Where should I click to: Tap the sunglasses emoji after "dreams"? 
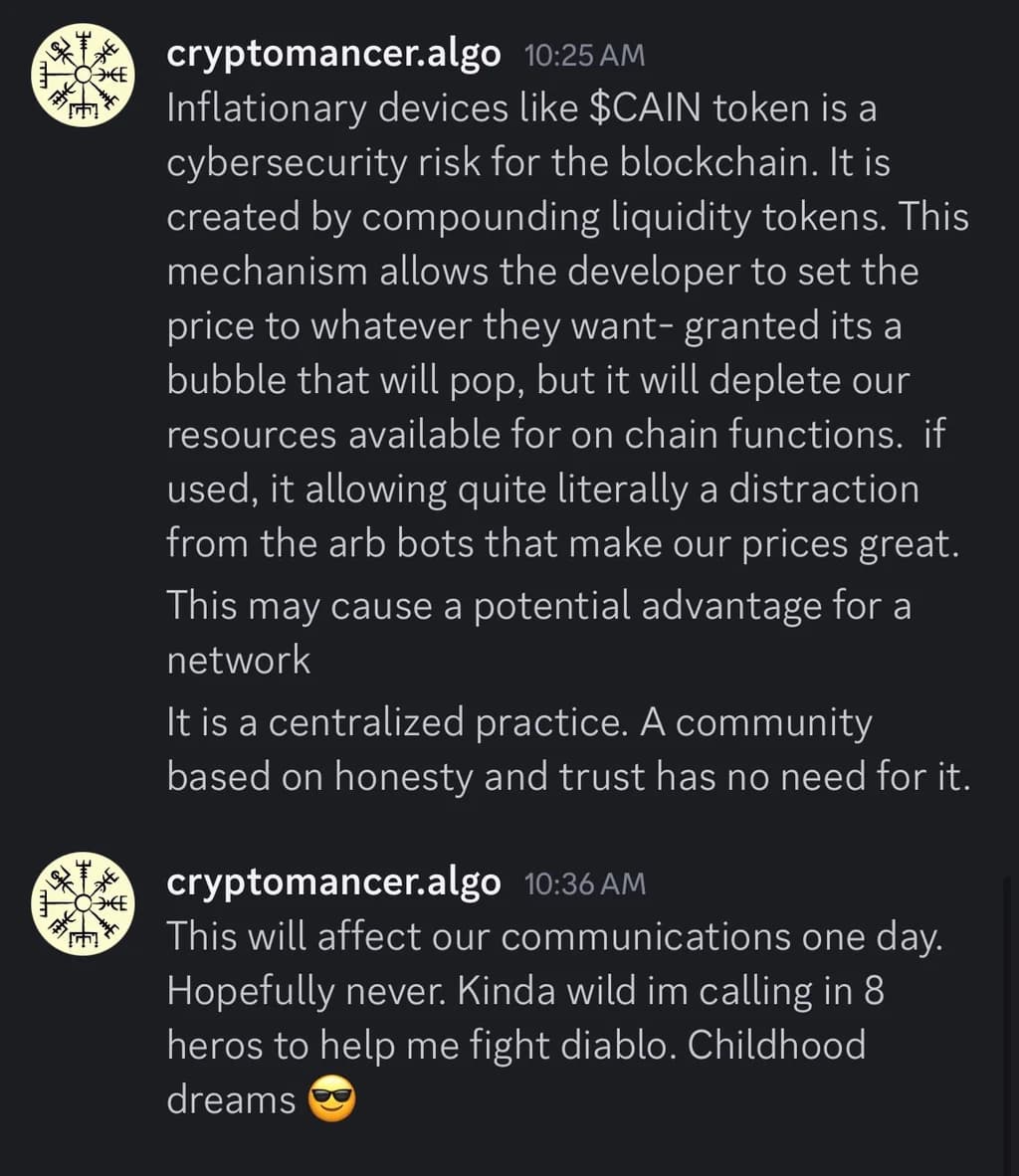tap(332, 1101)
